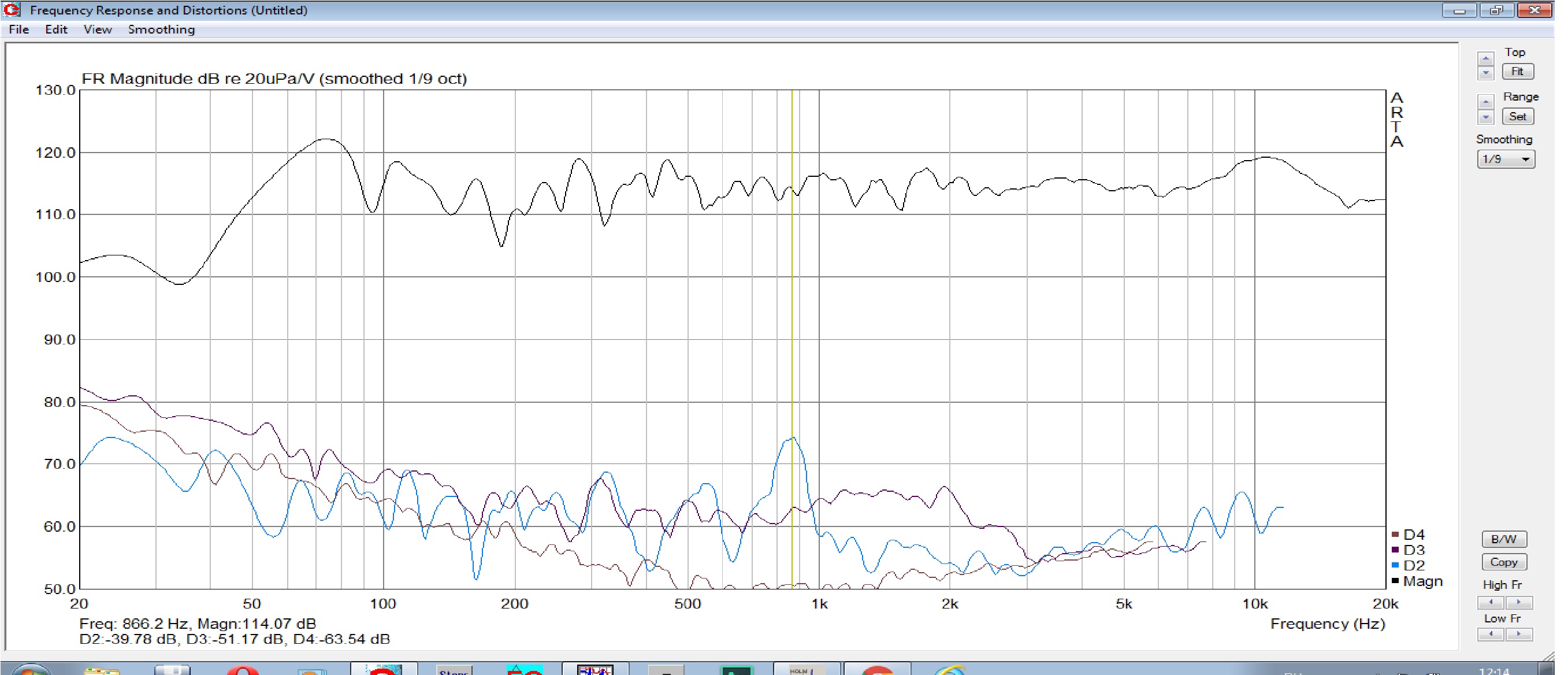Click the Fit button
This screenshot has height=675, width=1568.
tap(1518, 72)
